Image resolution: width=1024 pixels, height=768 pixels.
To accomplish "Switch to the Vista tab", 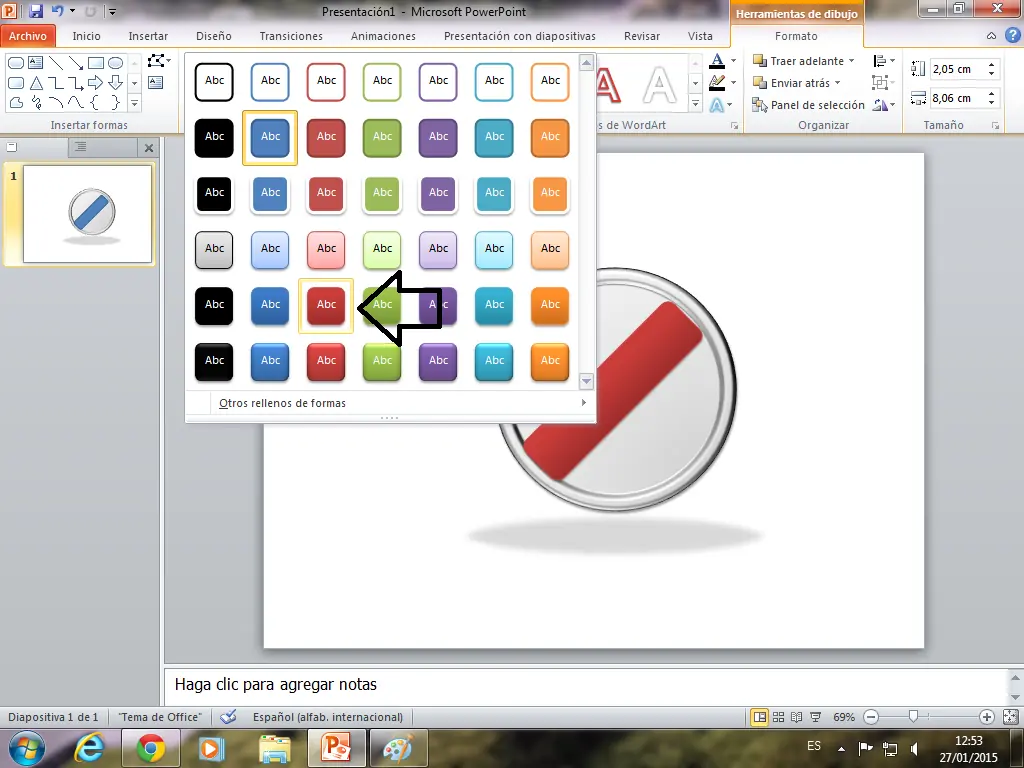I will (x=700, y=36).
